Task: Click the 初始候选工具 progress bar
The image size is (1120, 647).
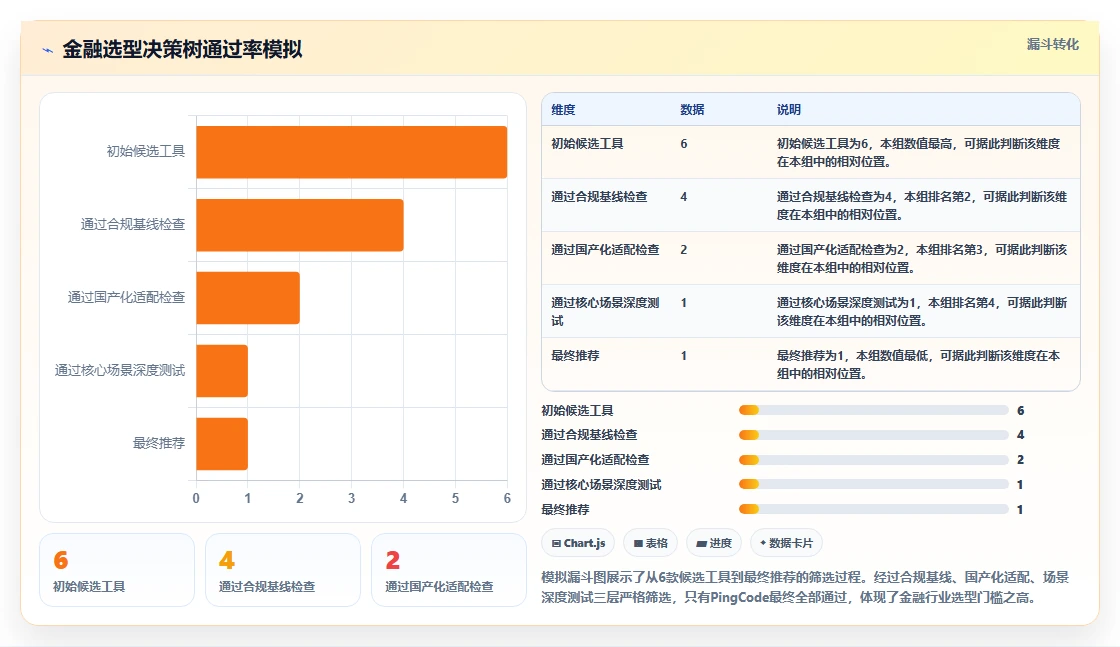Action: (874, 410)
